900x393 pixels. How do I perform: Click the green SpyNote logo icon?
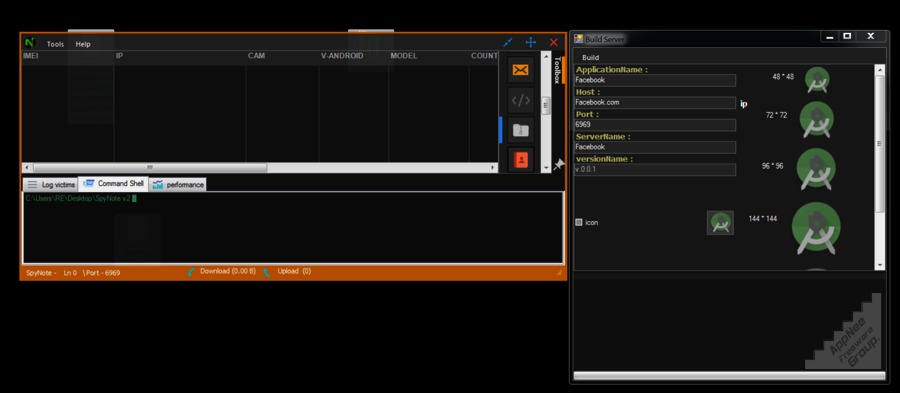(29, 43)
